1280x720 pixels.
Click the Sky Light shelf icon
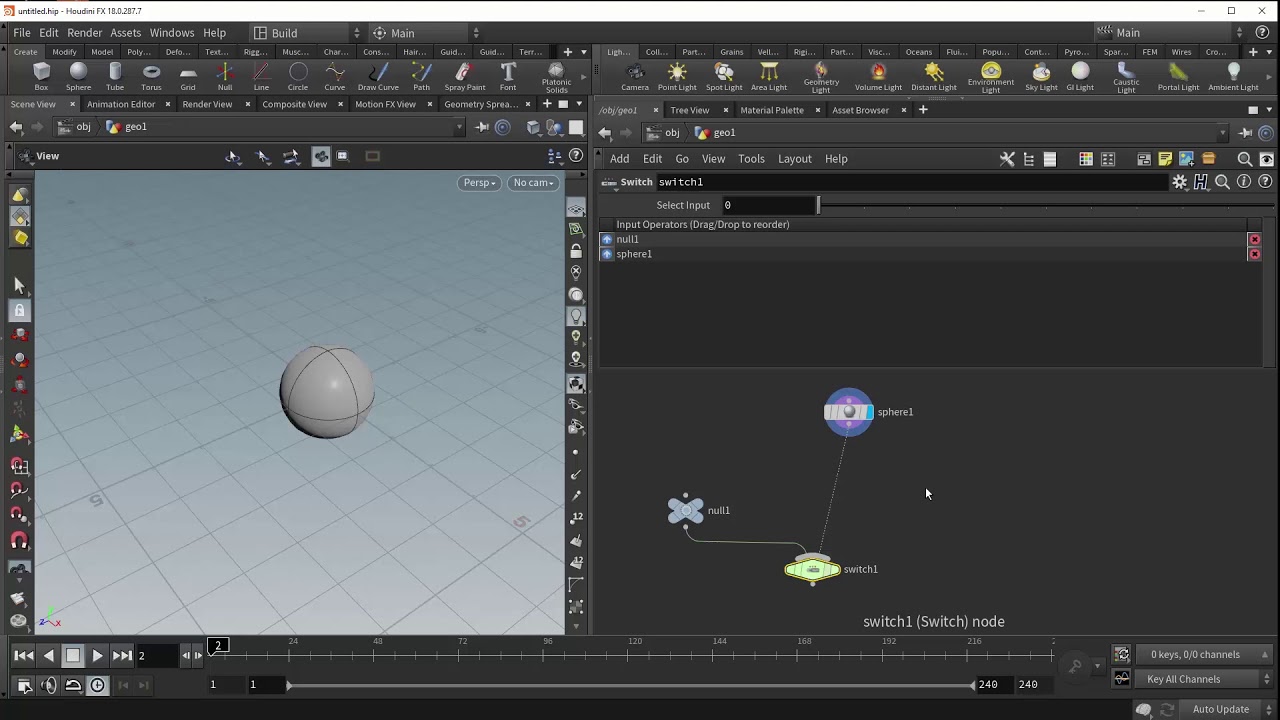1041,75
